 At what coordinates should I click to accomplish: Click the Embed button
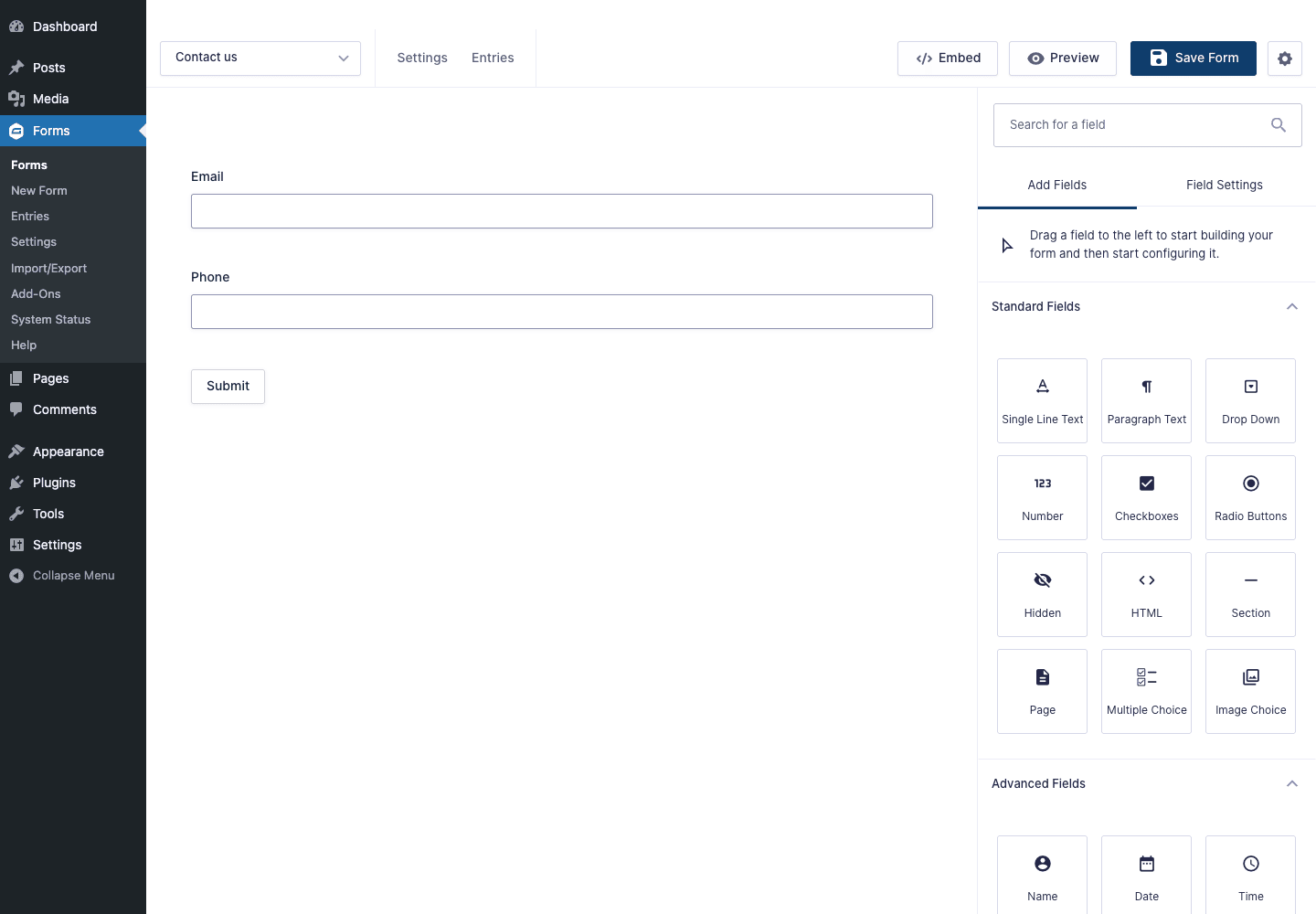click(x=948, y=58)
